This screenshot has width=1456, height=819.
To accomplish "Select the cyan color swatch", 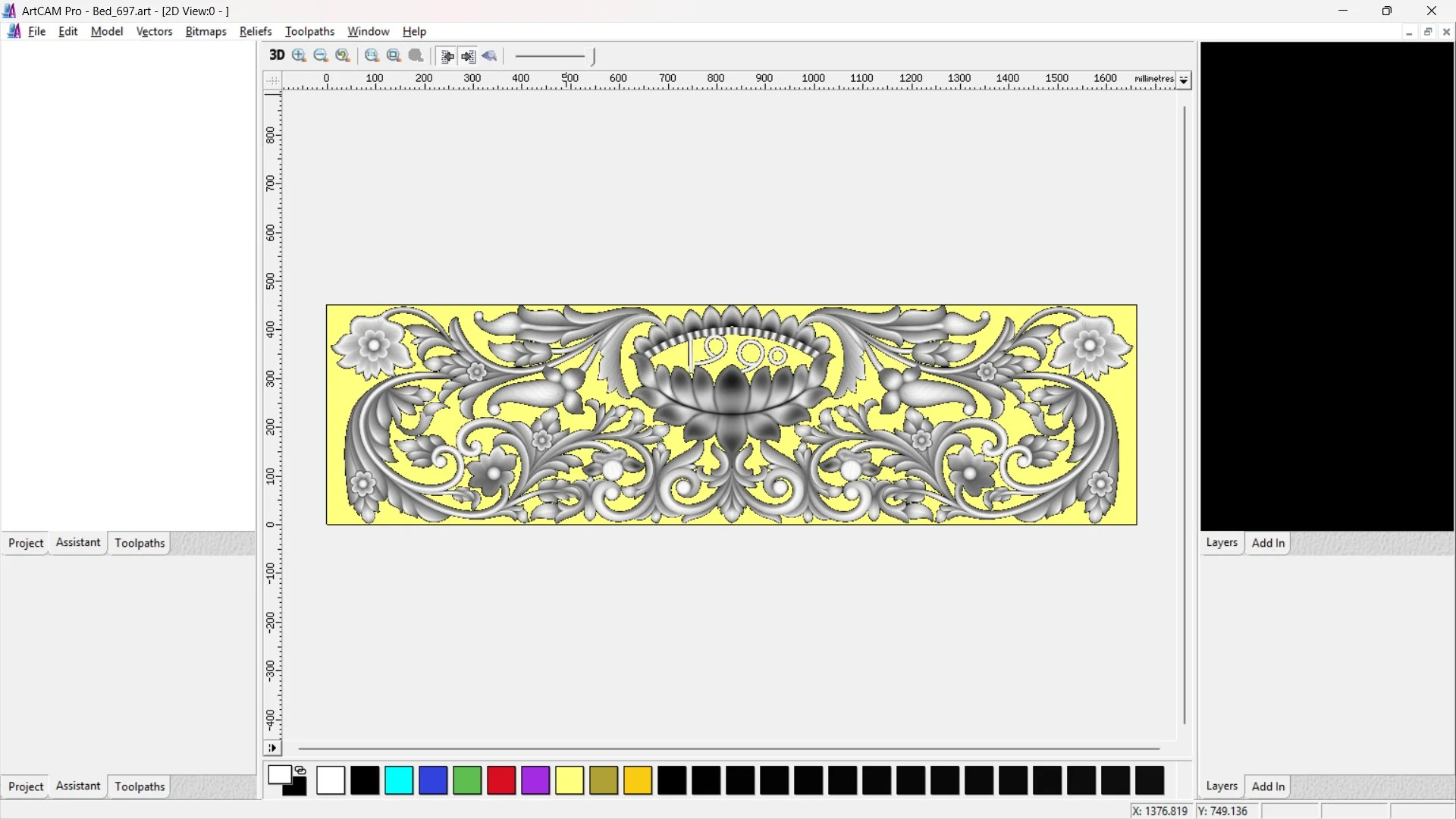I will [399, 780].
